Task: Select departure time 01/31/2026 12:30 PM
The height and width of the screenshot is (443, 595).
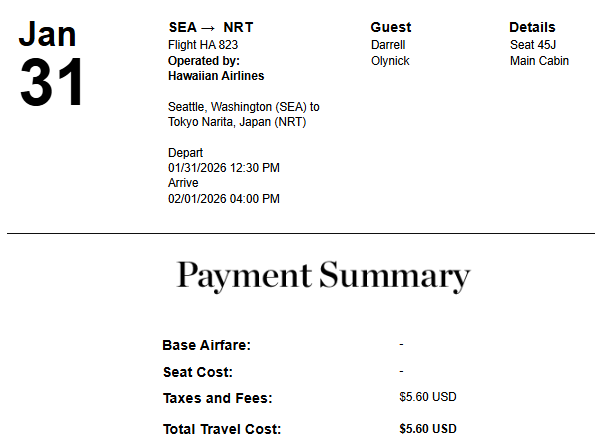Action: coord(224,168)
